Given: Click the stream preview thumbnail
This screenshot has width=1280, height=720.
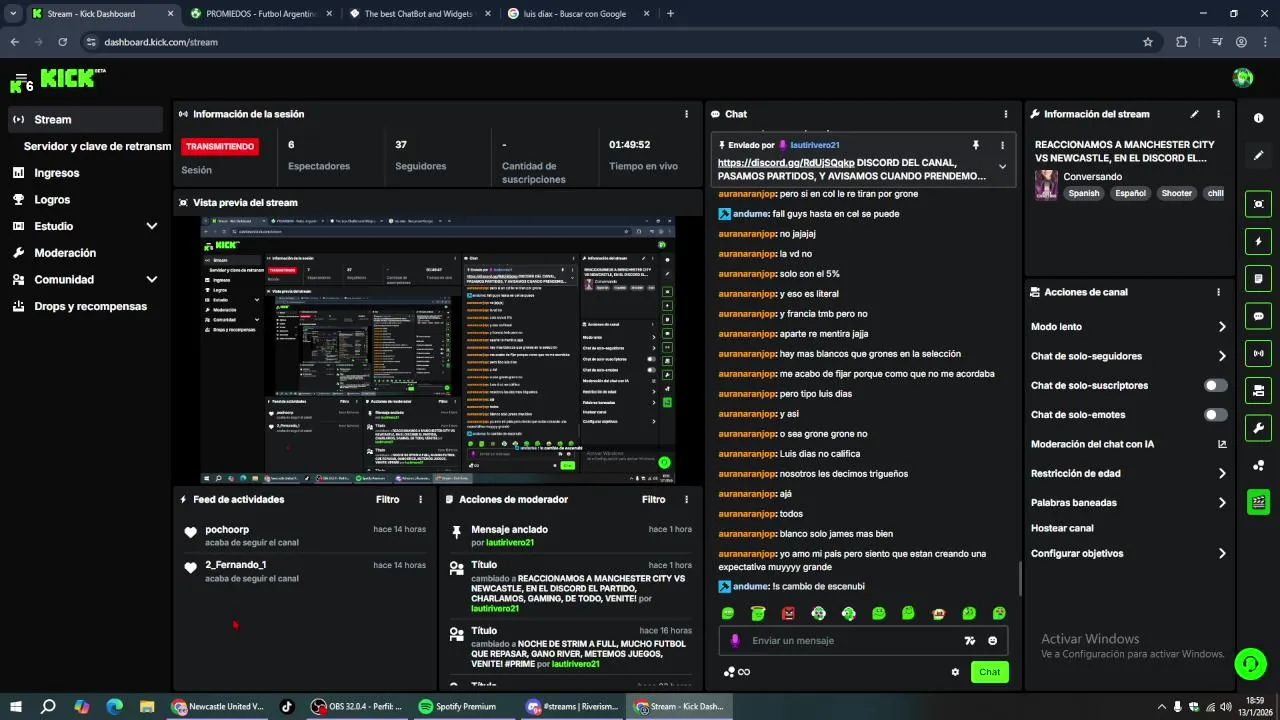Looking at the screenshot, I should (x=438, y=350).
